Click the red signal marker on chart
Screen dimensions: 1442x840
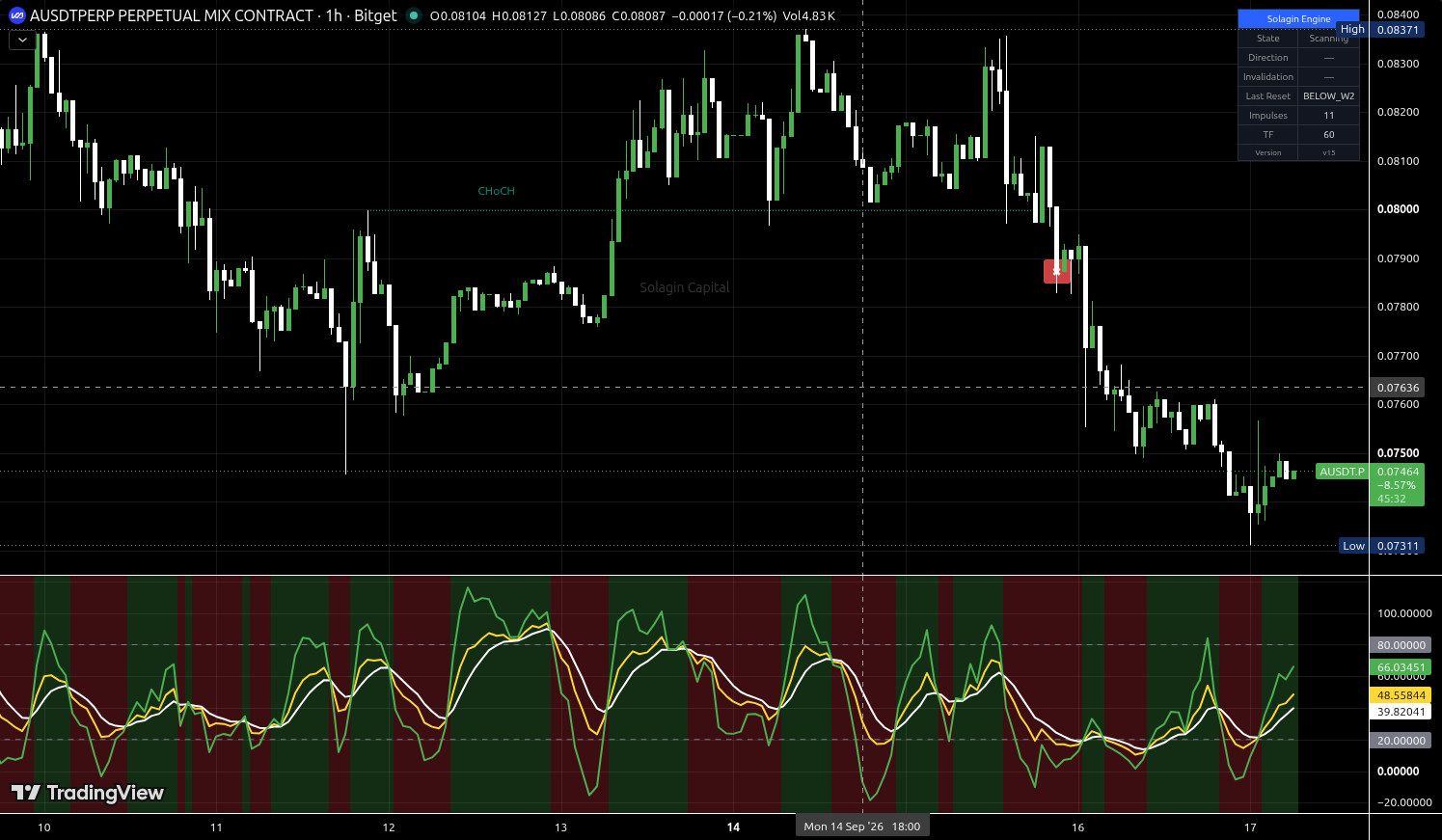point(1057,271)
